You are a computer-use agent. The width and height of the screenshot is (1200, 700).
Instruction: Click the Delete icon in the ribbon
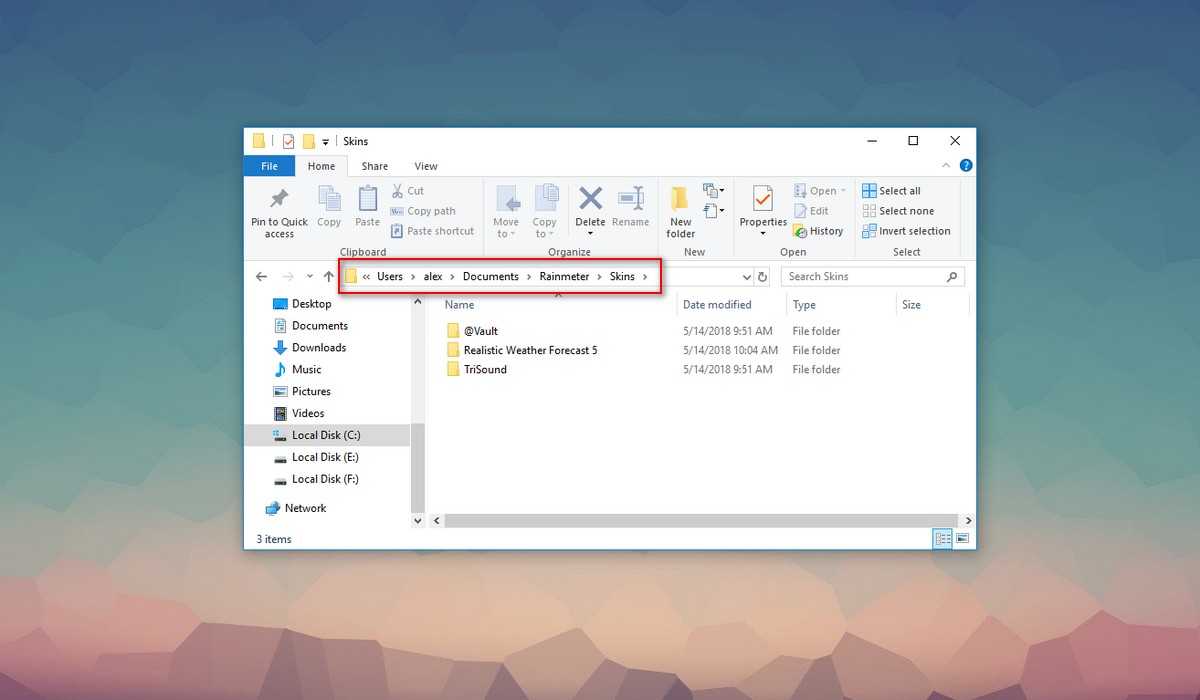(x=590, y=199)
